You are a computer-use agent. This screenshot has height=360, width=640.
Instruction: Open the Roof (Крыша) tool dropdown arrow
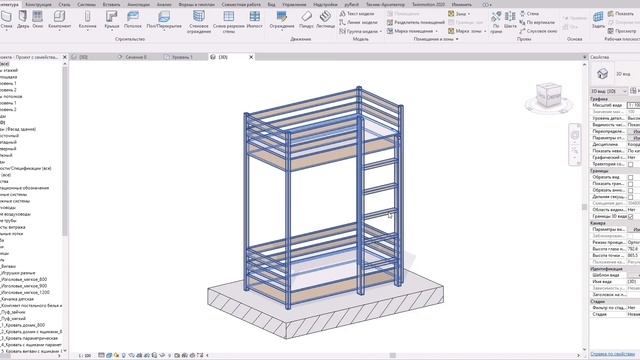[x=111, y=30]
